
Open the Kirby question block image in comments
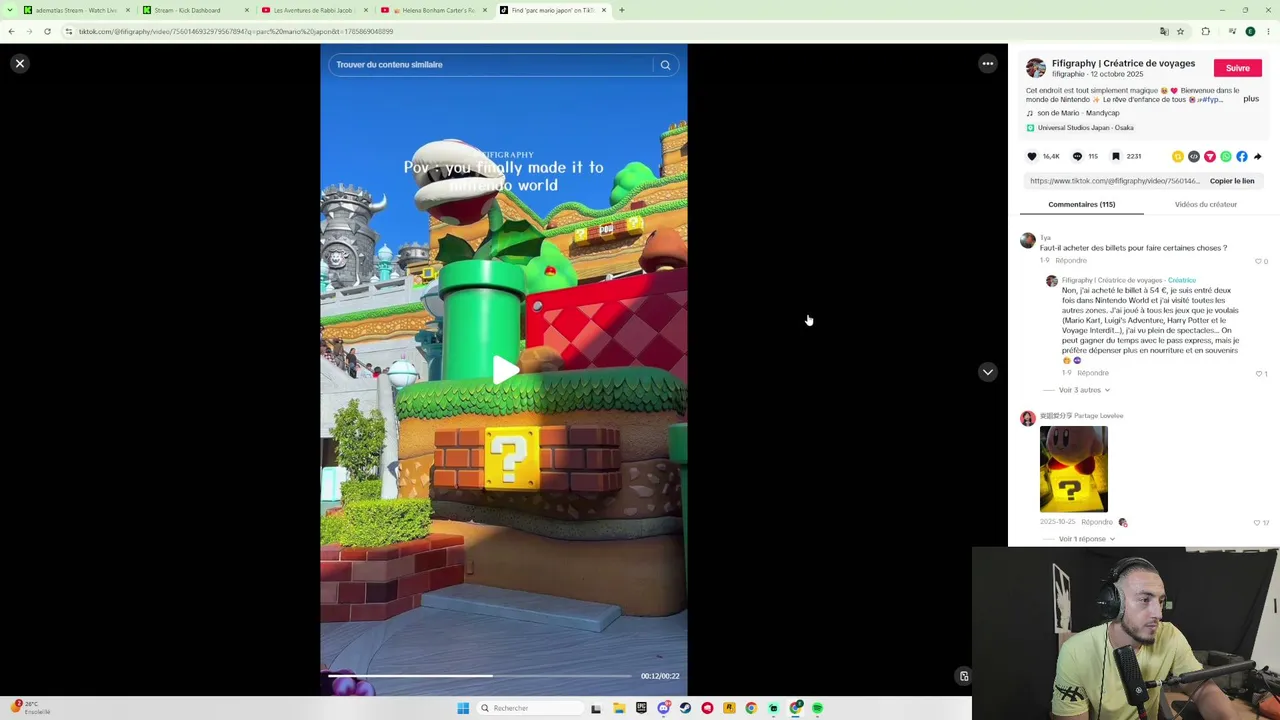pos(1074,469)
